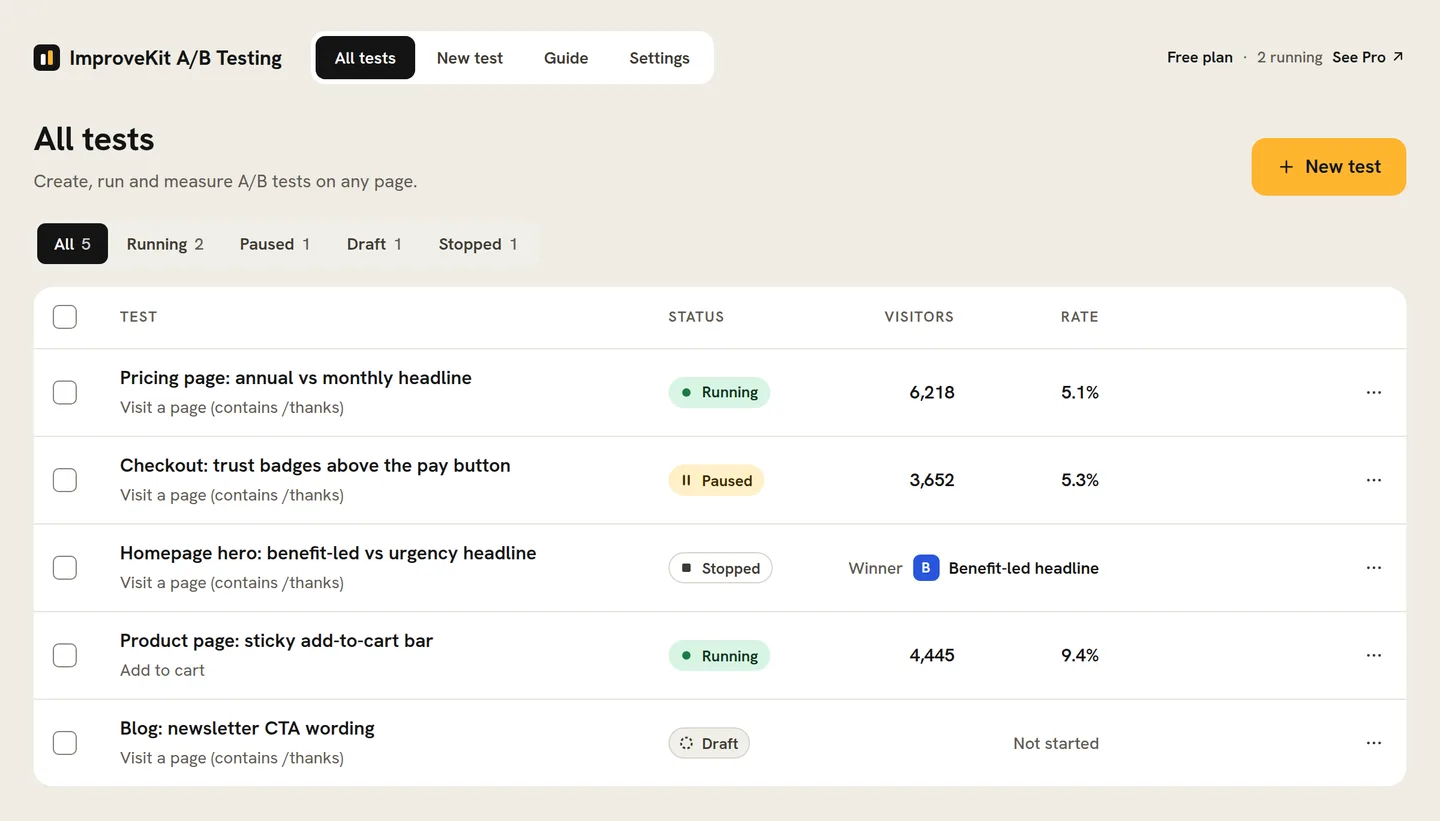Viewport: 1440px width, 821px height.
Task: Click the Benefit-led headline winner label
Action: [x=1023, y=568]
